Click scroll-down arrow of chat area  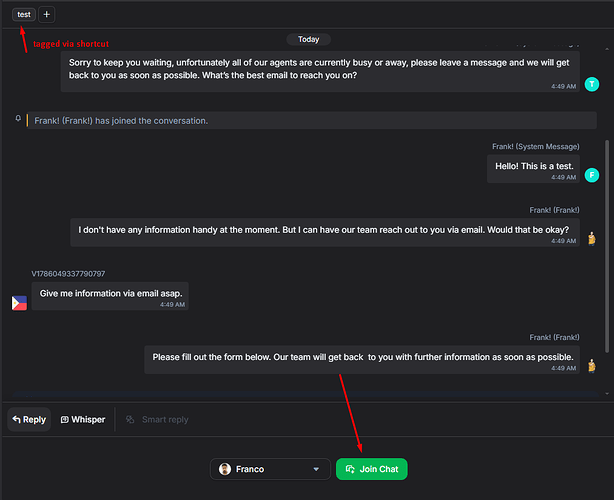pyautogui.click(x=607, y=394)
